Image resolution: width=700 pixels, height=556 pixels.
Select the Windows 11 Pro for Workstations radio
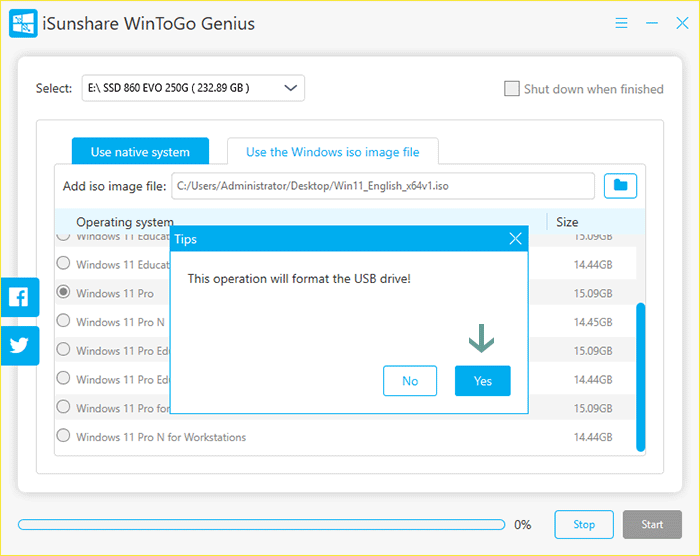[63, 407]
